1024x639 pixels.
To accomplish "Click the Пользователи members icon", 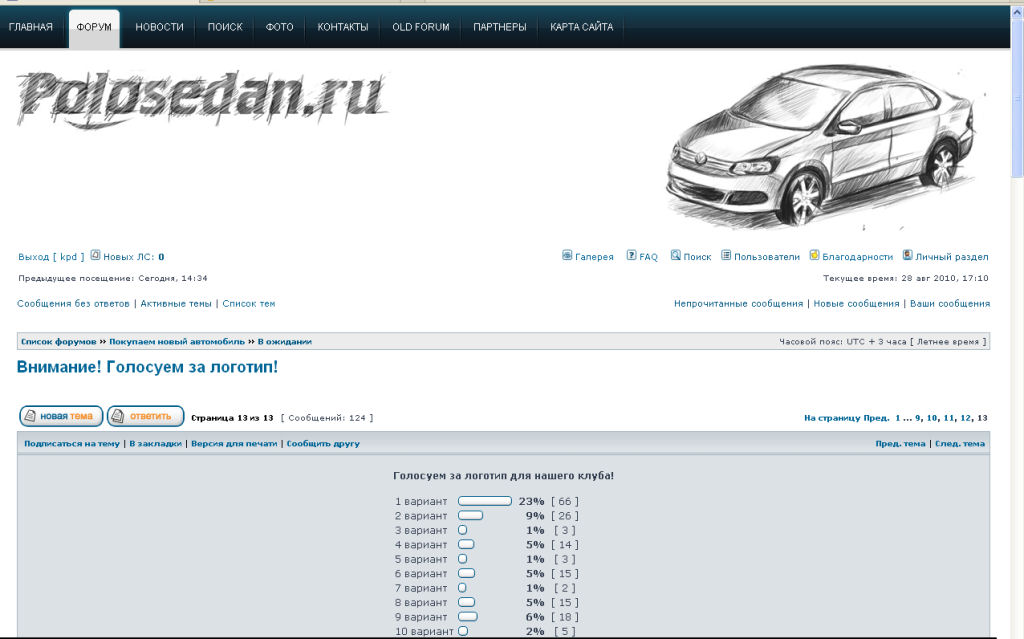I will tap(726, 256).
